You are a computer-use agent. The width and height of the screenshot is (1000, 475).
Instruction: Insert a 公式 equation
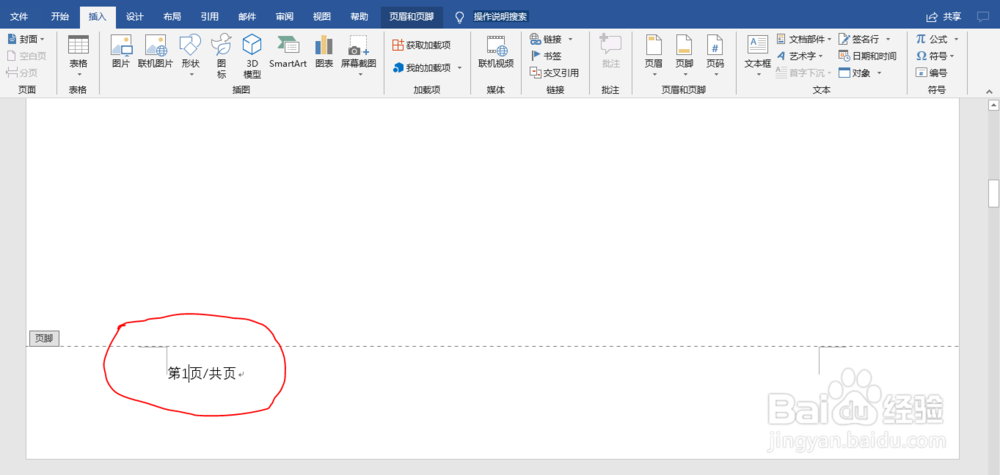point(932,40)
